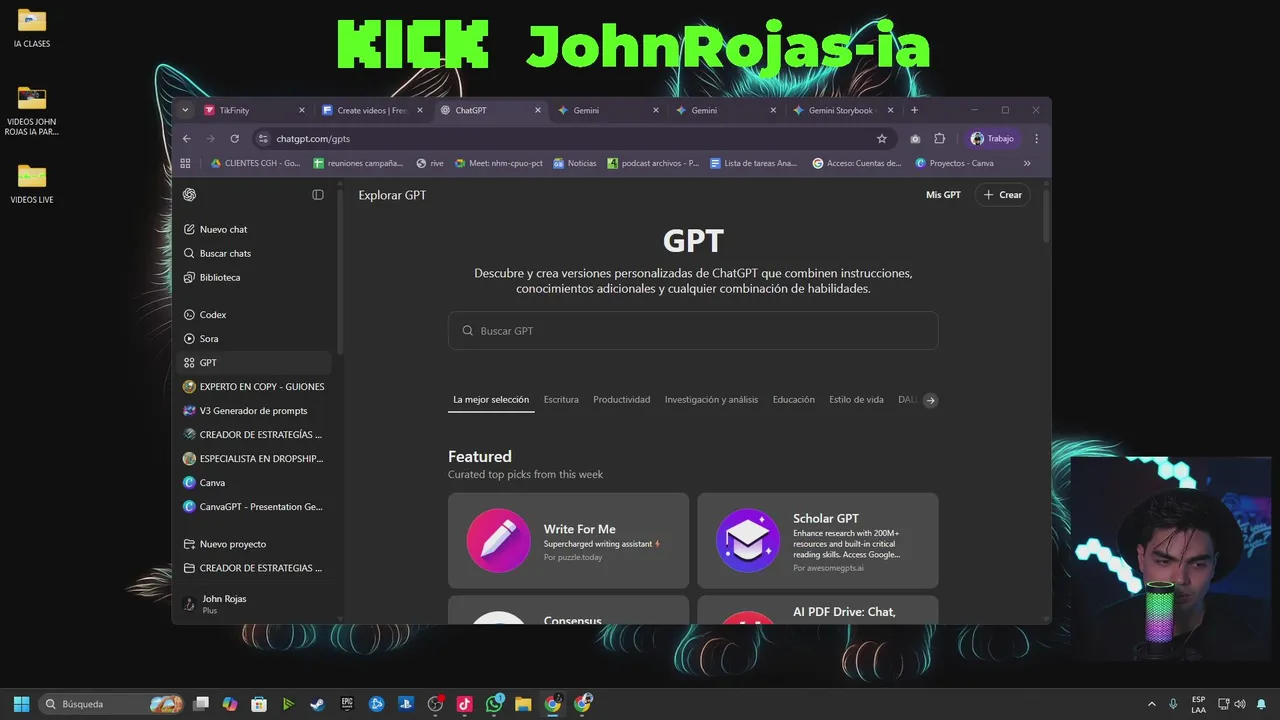Open TikTok from the taskbar
Screen dimensions: 1280x720
464,704
